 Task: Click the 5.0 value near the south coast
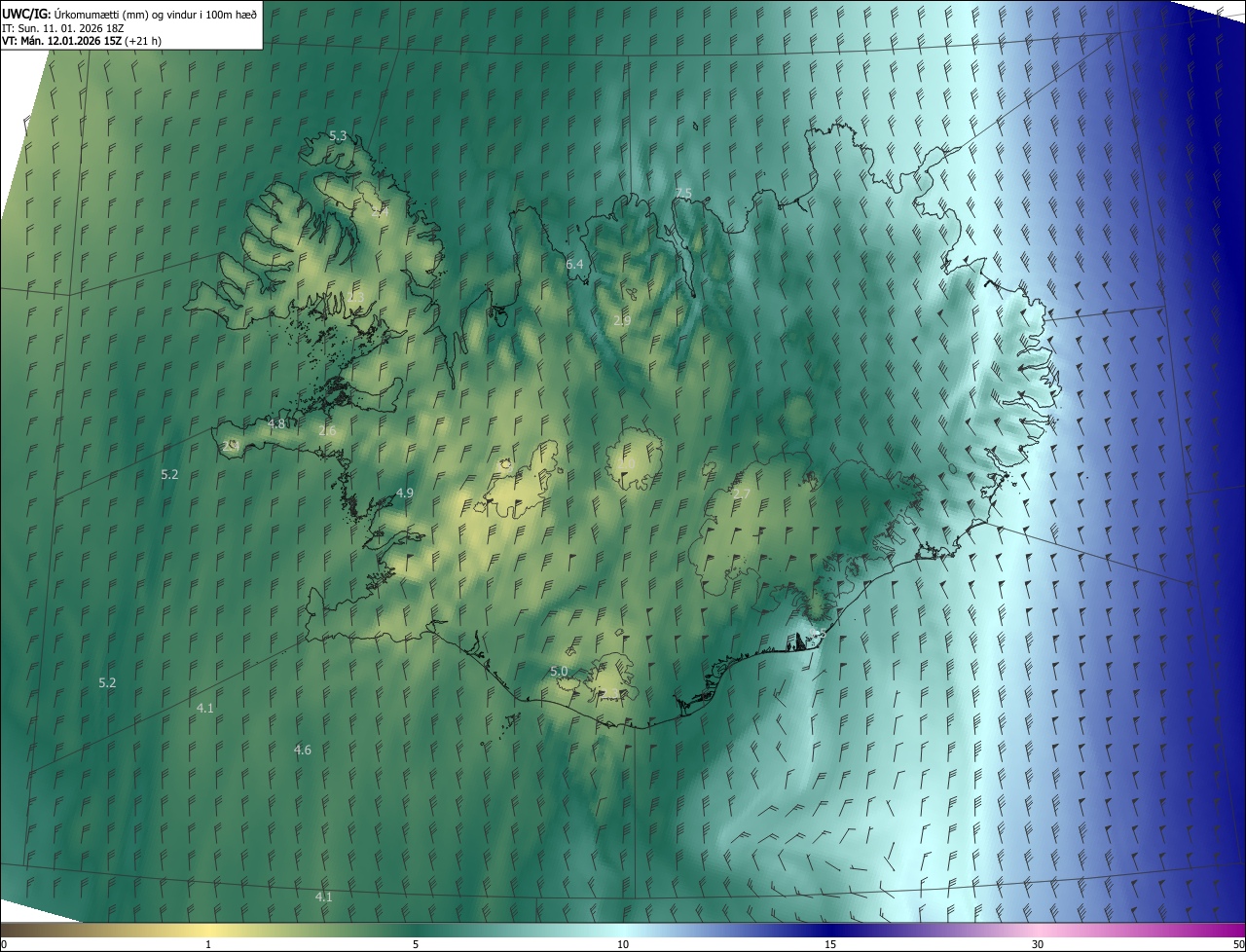[559, 672]
